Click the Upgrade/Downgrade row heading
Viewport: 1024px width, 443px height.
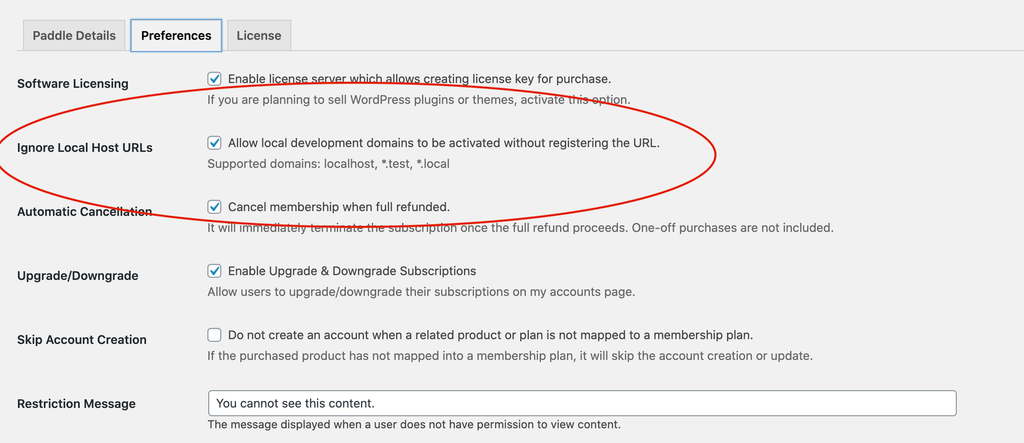tap(78, 276)
